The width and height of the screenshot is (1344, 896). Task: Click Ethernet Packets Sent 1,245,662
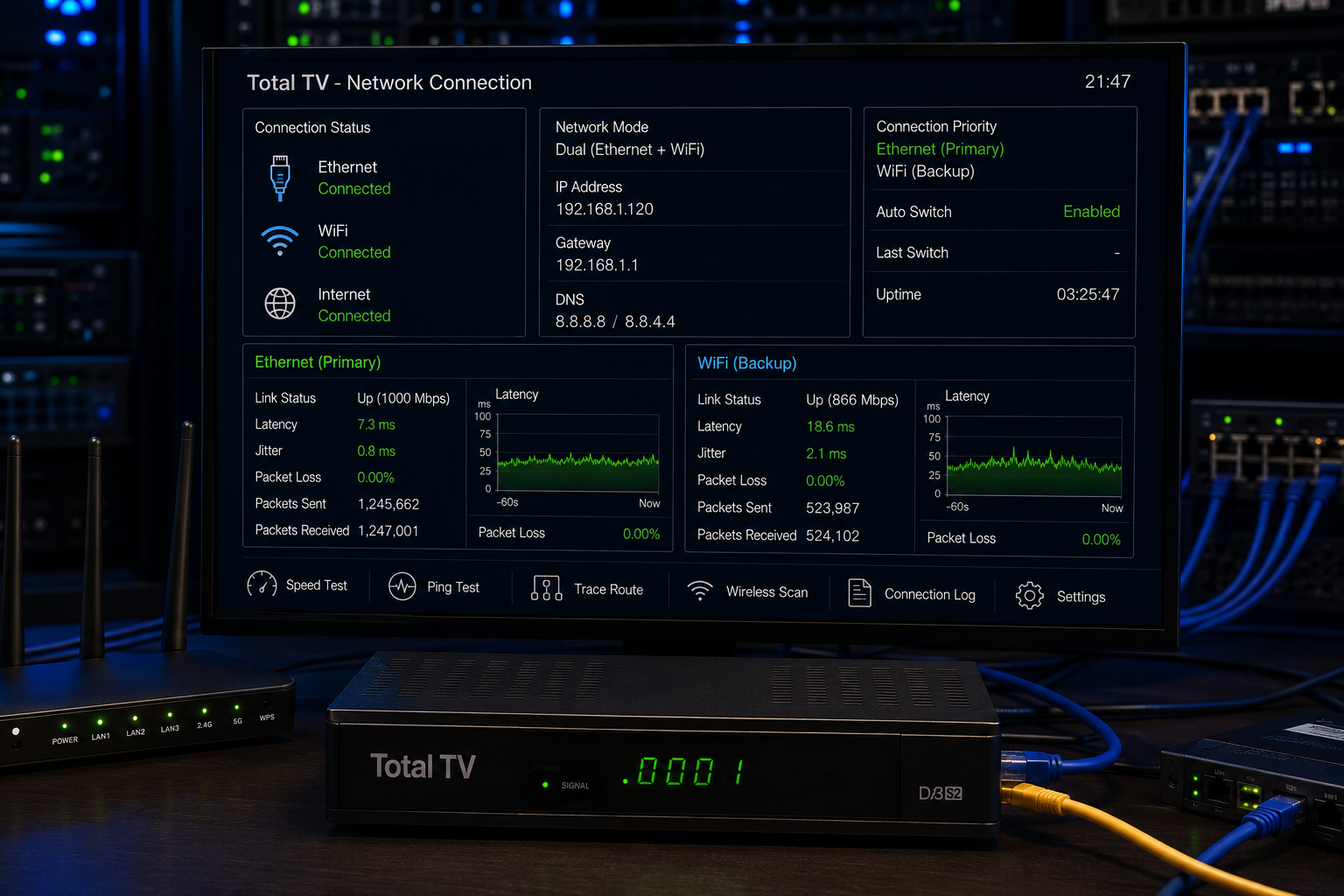point(388,504)
